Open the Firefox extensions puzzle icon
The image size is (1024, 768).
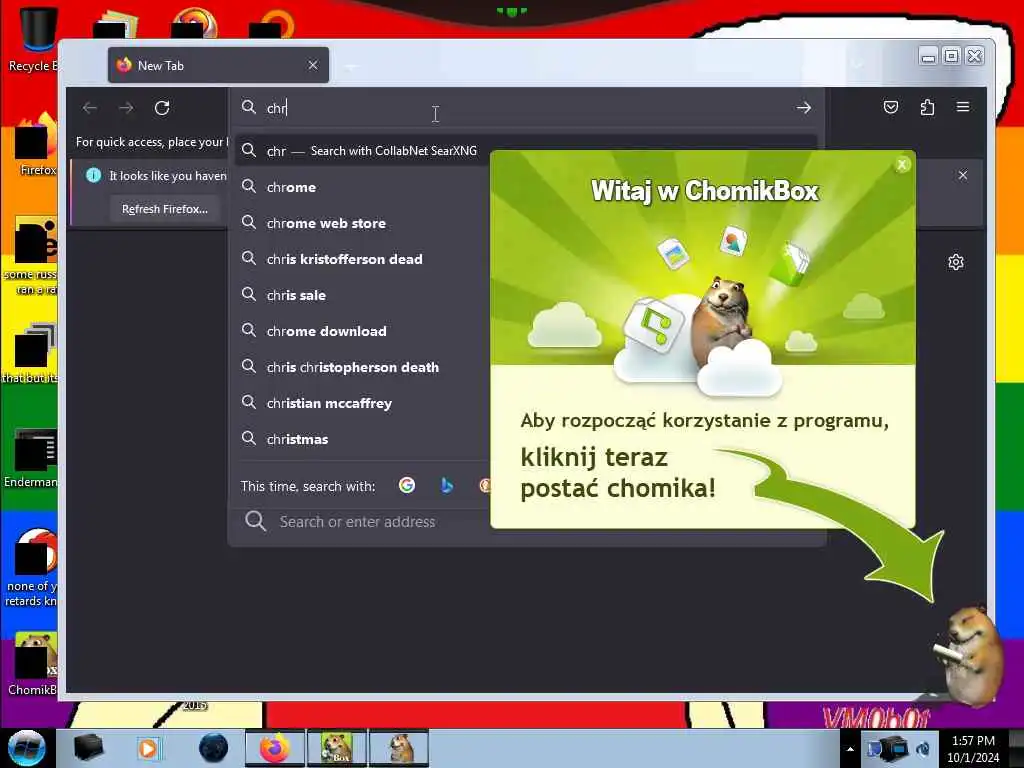pos(927,107)
